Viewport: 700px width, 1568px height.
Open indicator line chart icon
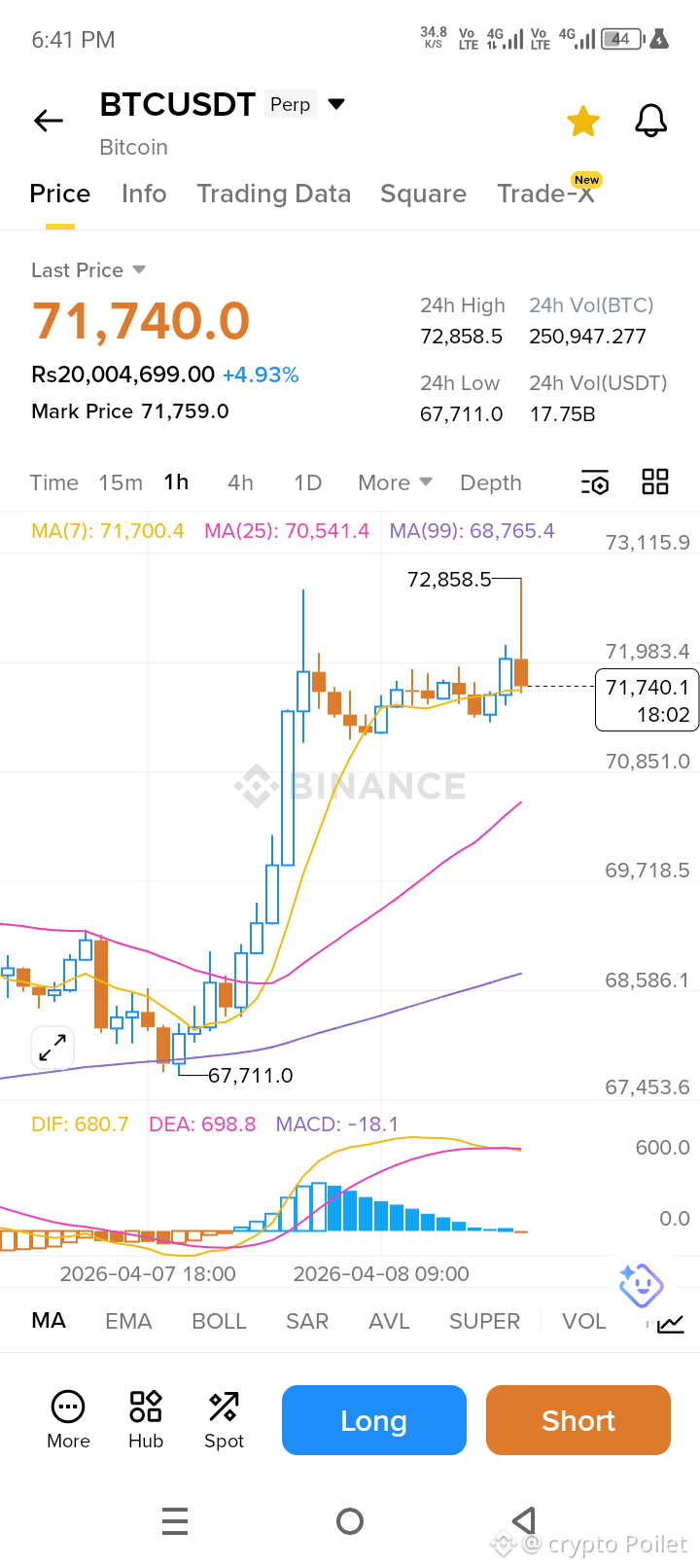coord(671,1323)
